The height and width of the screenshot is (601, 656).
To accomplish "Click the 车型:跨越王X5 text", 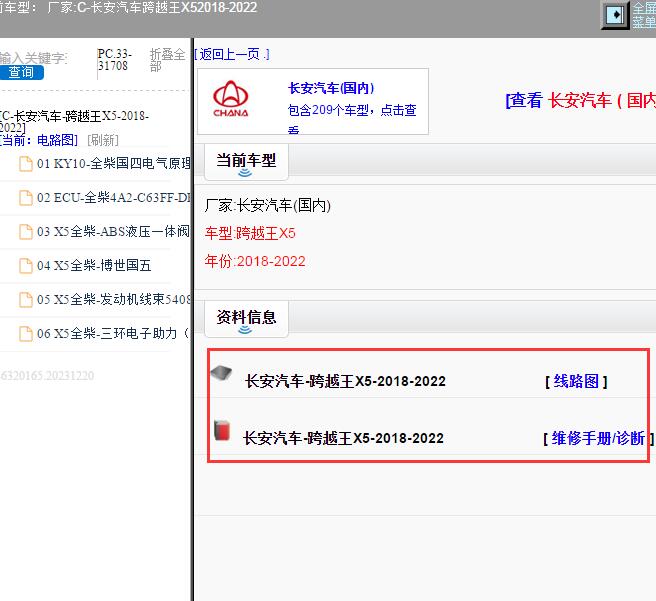I will 250,233.
